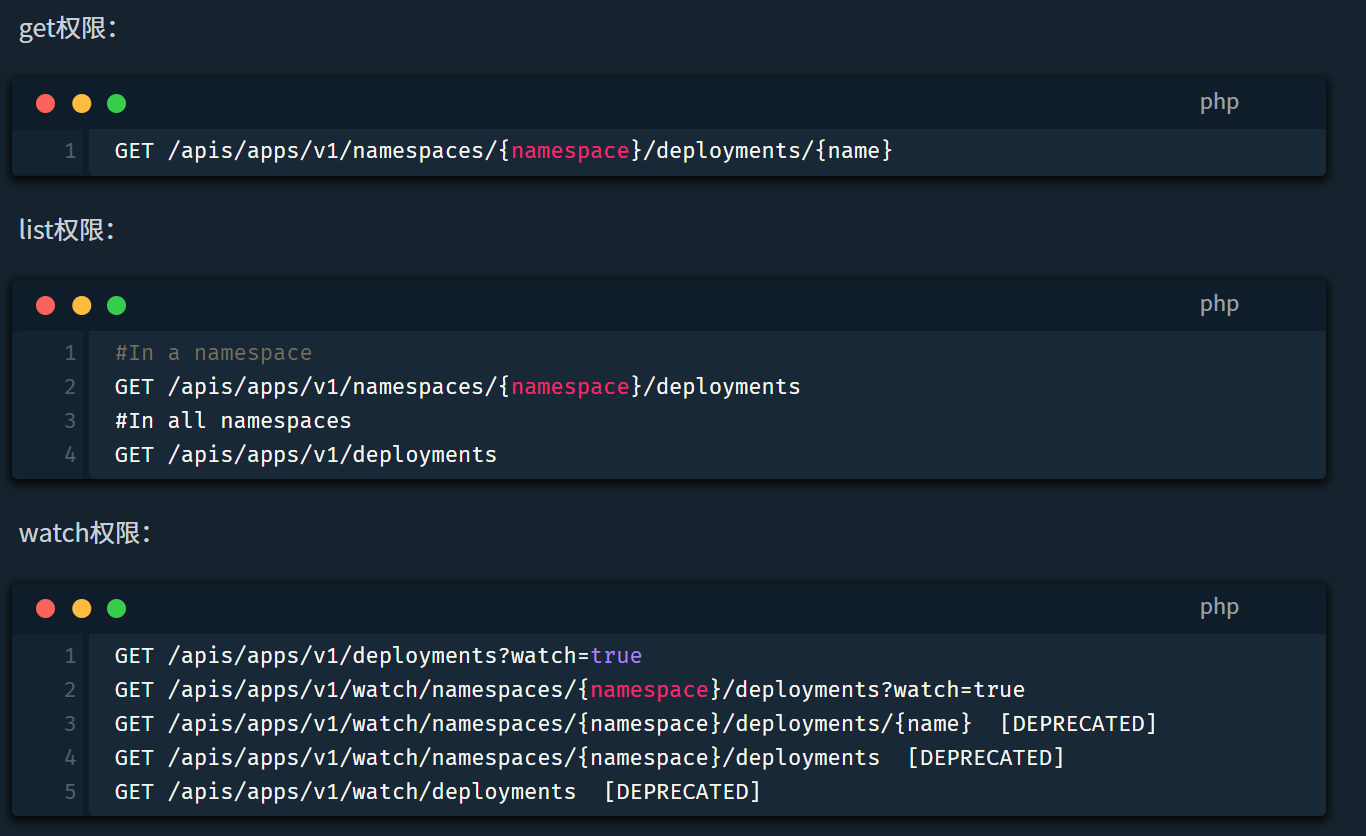The width and height of the screenshot is (1366, 836).
Task: Click green dot in get权限 code block
Action: 116,103
